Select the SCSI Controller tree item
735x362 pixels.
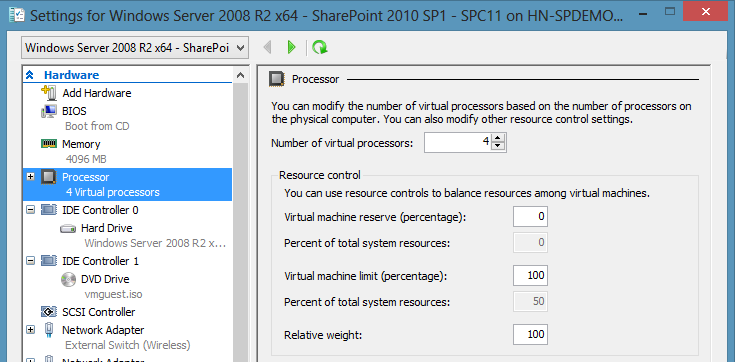98,312
